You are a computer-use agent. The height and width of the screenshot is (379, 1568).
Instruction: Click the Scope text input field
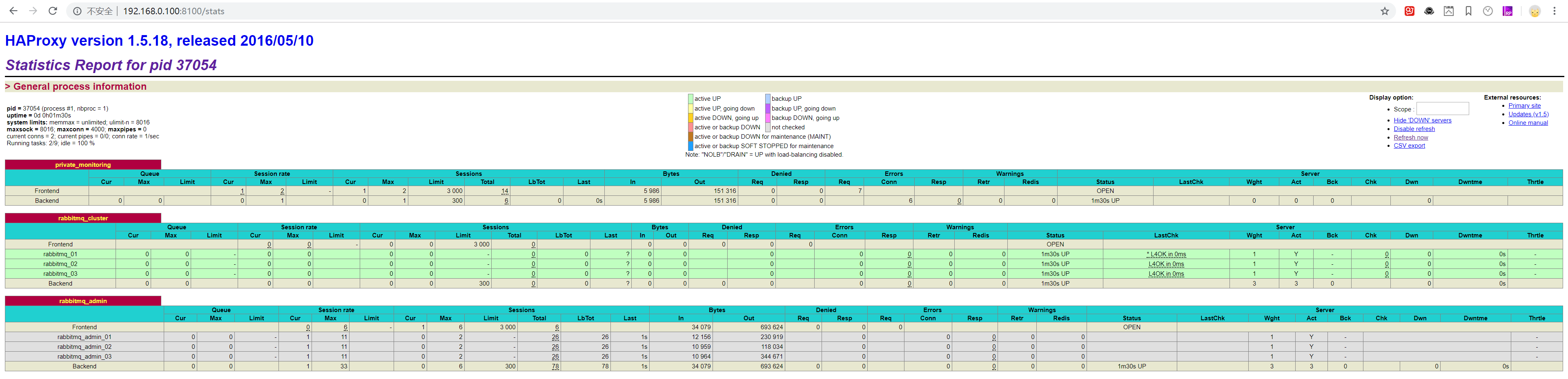pyautogui.click(x=1442, y=109)
